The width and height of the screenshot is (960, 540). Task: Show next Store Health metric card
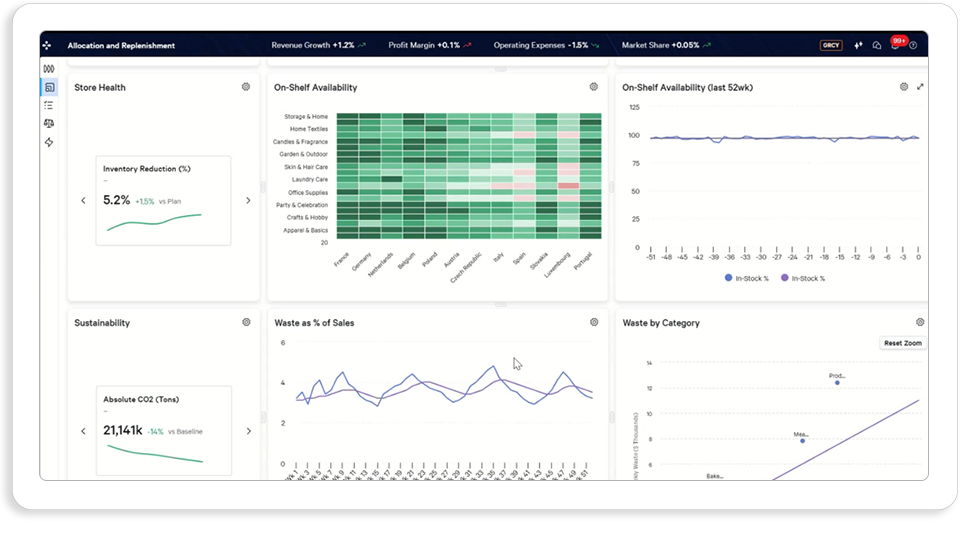coord(248,200)
